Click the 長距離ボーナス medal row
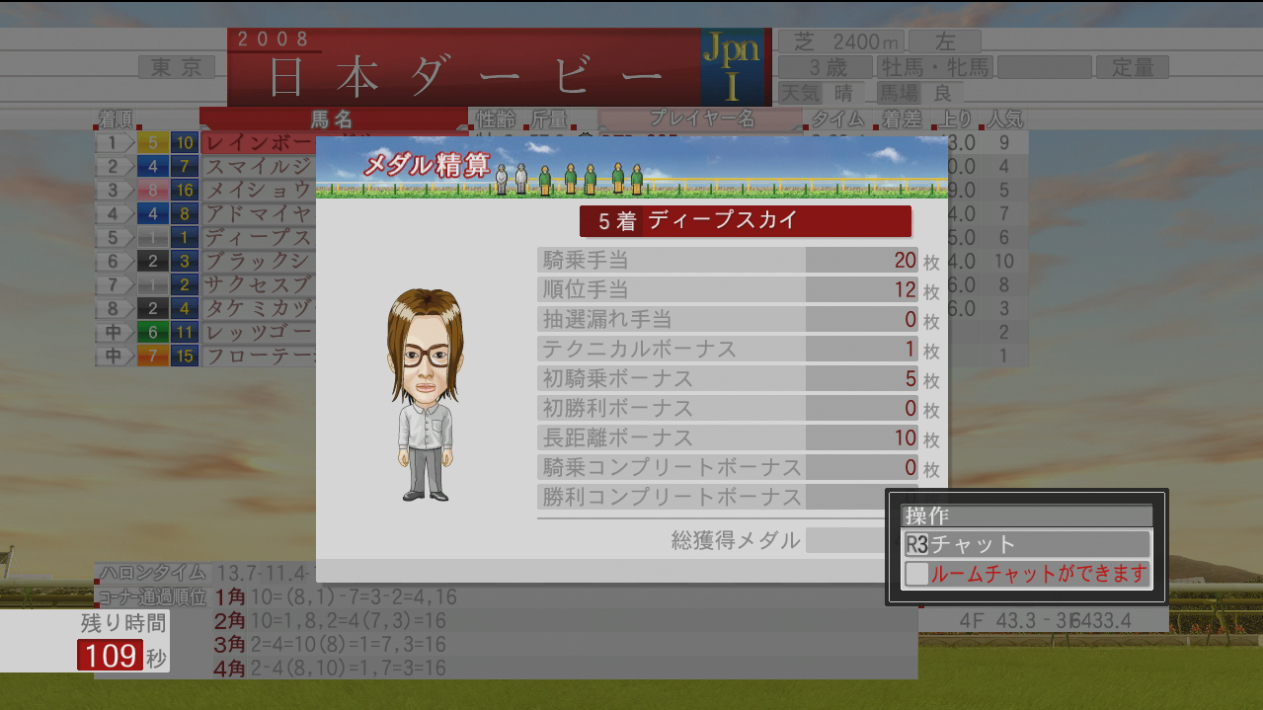Image resolution: width=1263 pixels, height=710 pixels. click(x=727, y=438)
